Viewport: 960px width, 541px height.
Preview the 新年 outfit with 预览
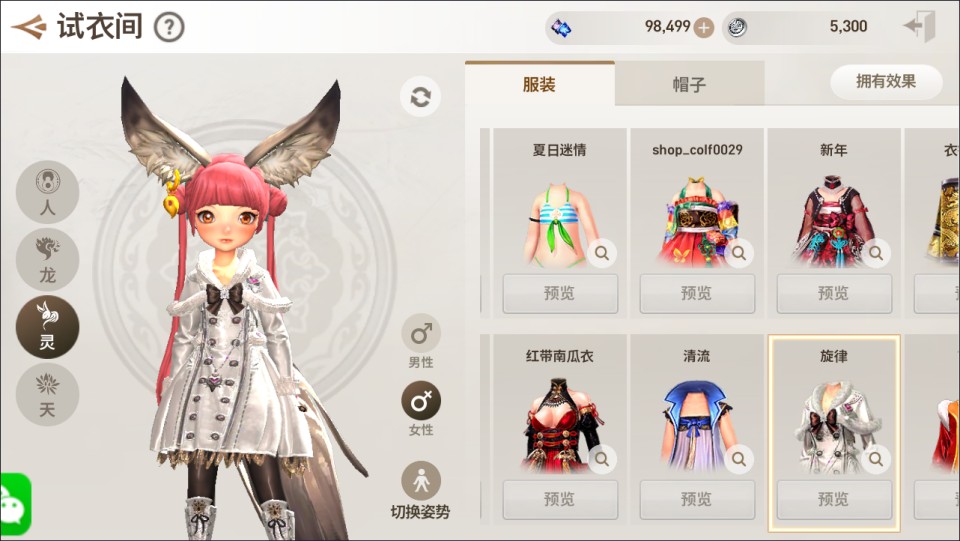834,293
